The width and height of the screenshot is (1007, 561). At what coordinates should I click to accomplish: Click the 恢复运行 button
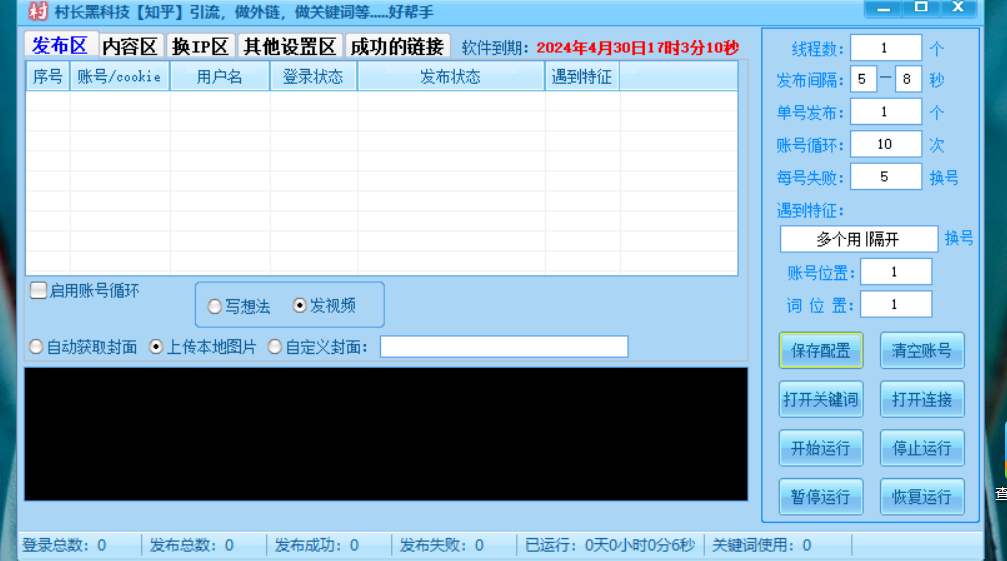tap(922, 497)
